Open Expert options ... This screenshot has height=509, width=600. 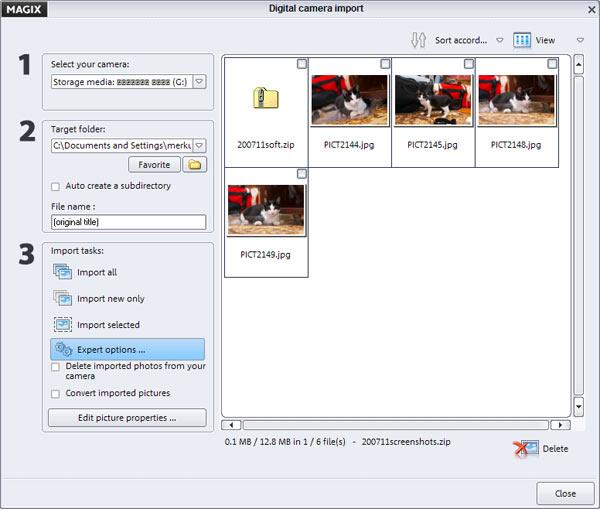pos(127,349)
